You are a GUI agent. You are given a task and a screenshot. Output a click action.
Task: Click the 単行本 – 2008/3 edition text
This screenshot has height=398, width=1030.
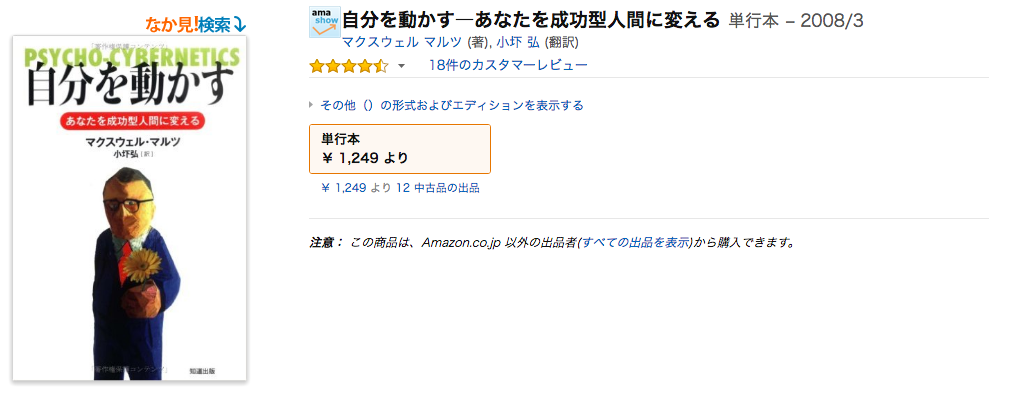796,21
